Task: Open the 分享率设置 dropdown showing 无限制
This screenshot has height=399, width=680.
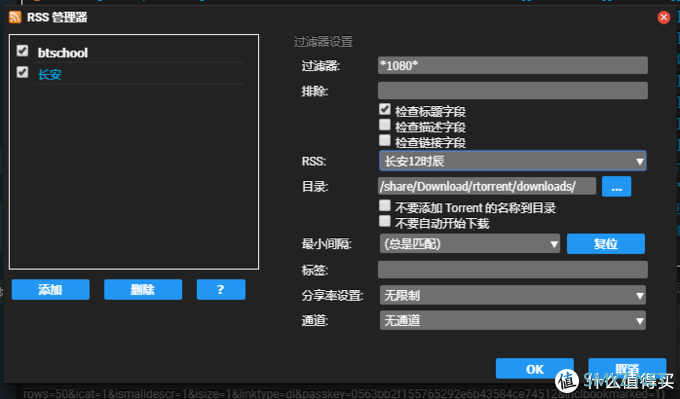Action: click(513, 295)
